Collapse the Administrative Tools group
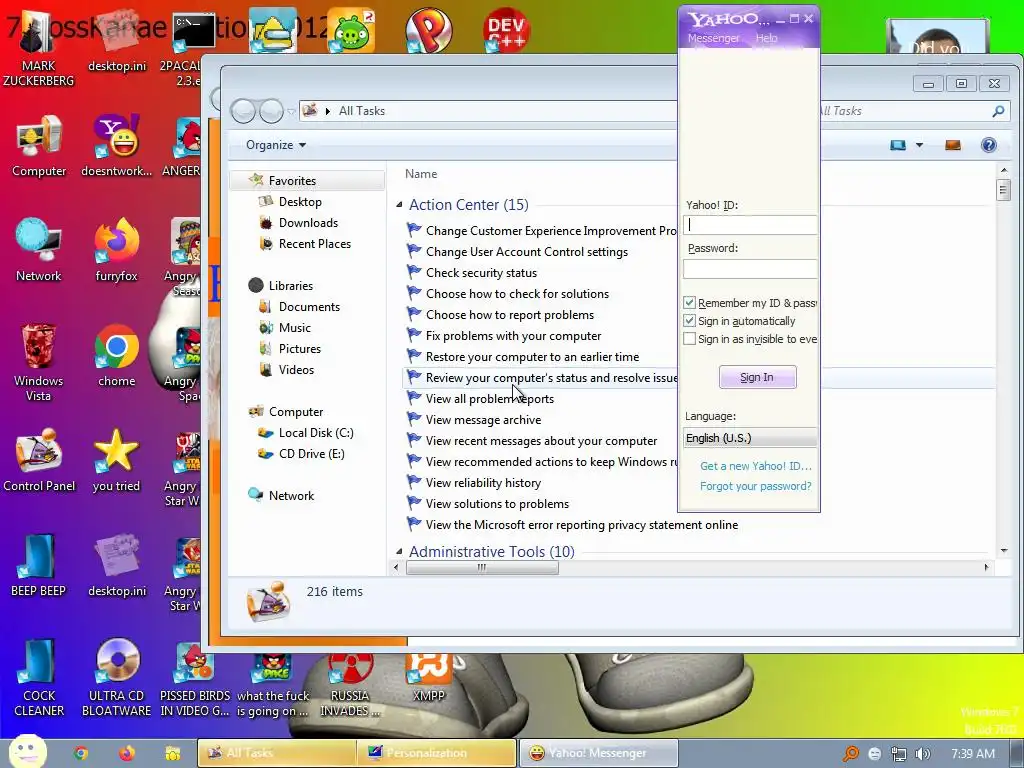The height and width of the screenshot is (768, 1024). 399,552
